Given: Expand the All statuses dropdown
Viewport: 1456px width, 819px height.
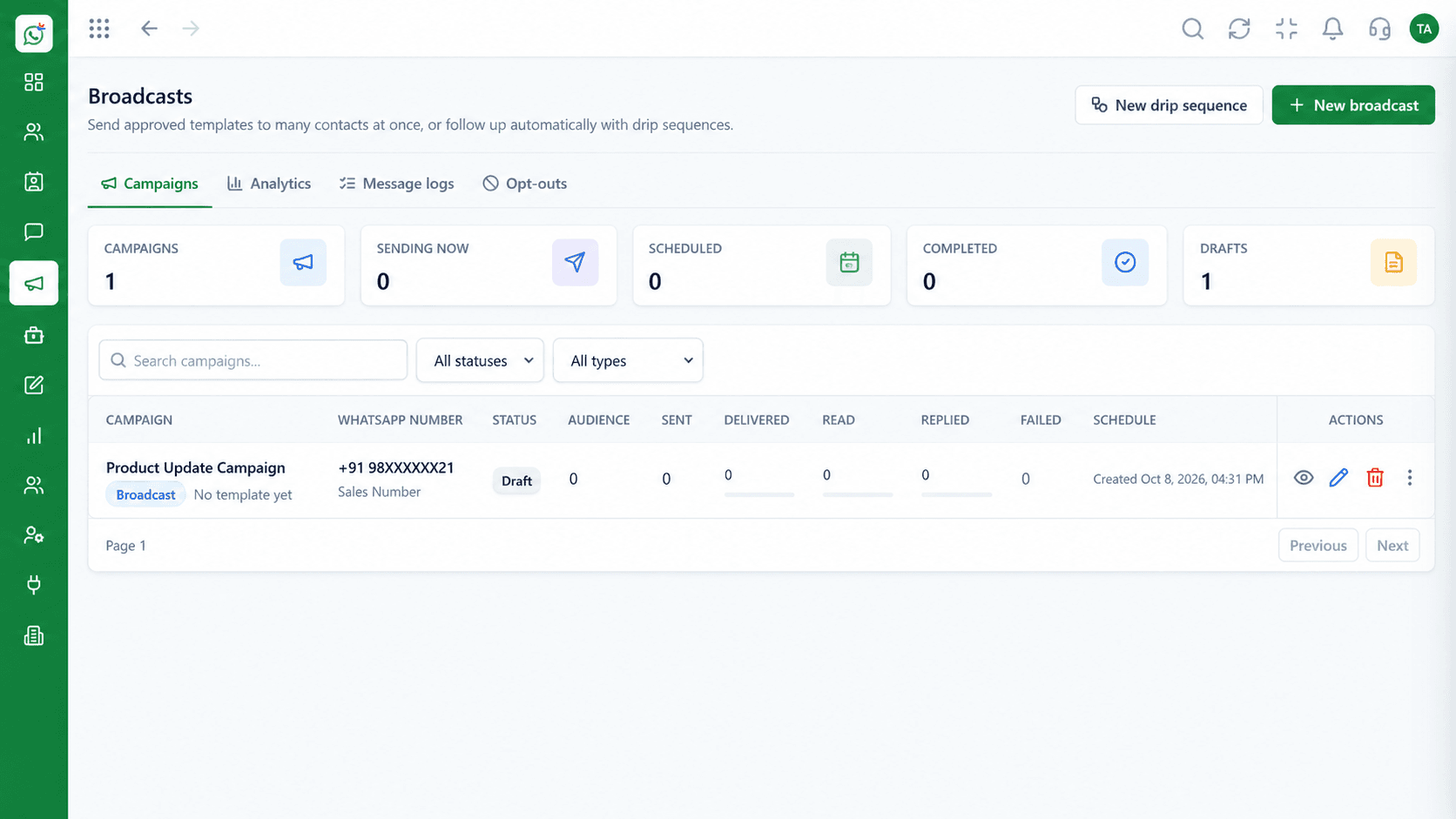Looking at the screenshot, I should 481,360.
